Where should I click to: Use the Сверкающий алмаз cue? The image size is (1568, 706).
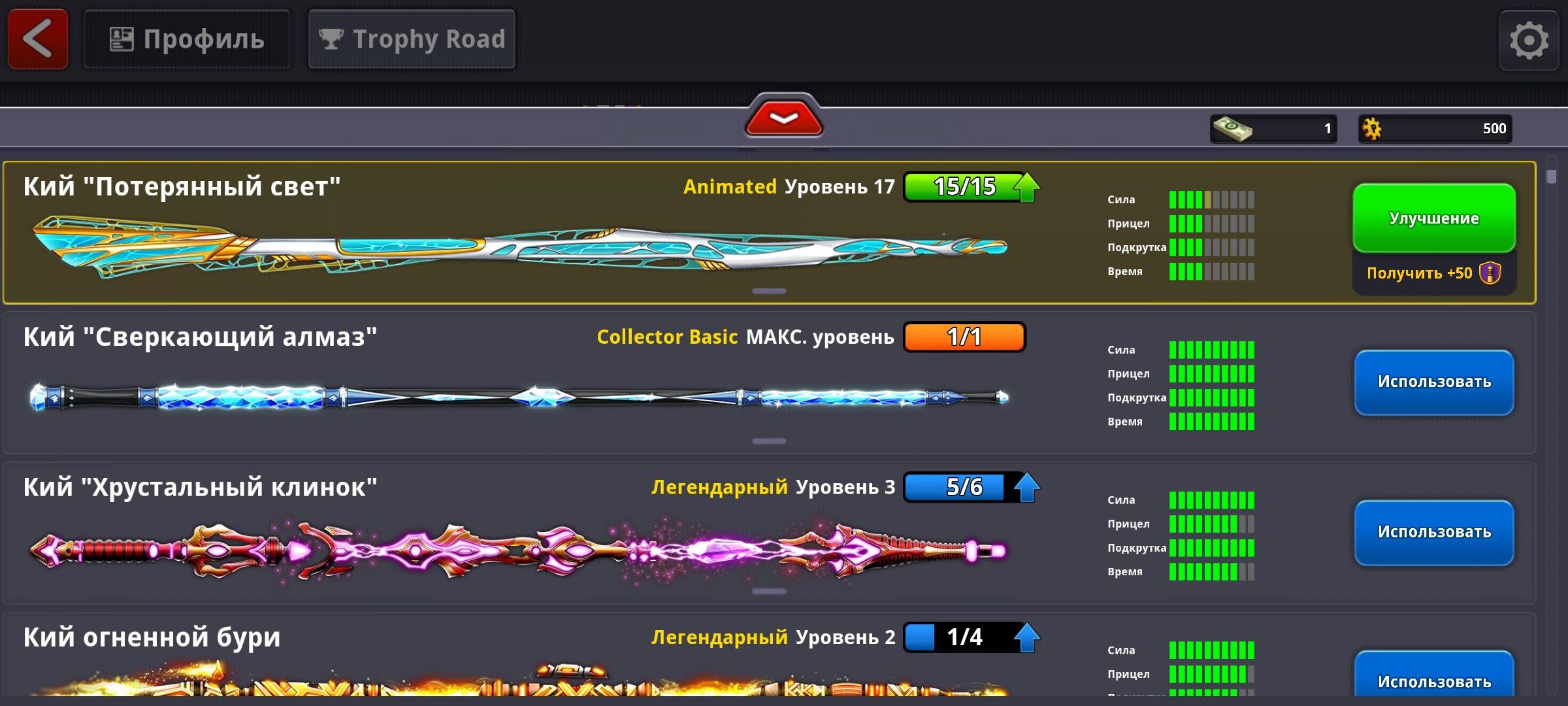point(1434,382)
